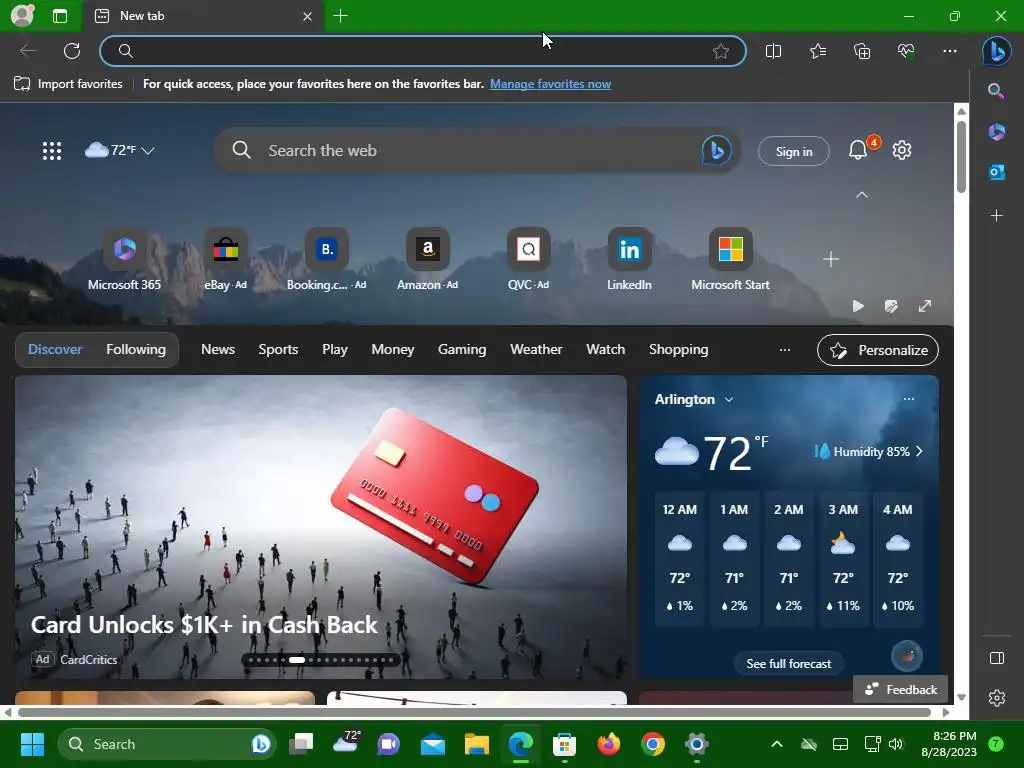Screen dimensions: 1024x768
Task: Click the Sign in button
Action: (793, 152)
